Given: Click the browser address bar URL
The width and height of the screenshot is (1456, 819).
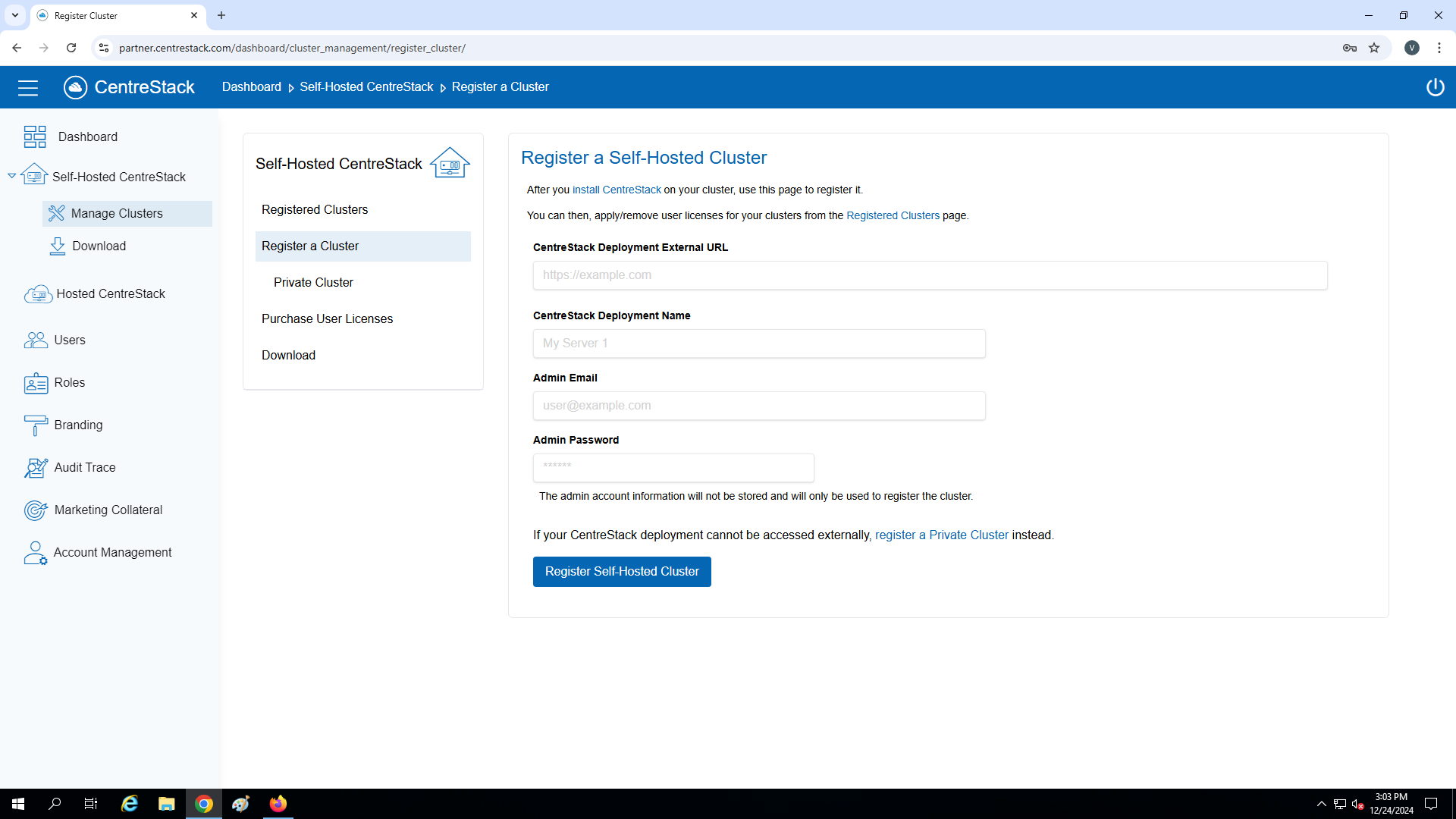Looking at the screenshot, I should 292,48.
